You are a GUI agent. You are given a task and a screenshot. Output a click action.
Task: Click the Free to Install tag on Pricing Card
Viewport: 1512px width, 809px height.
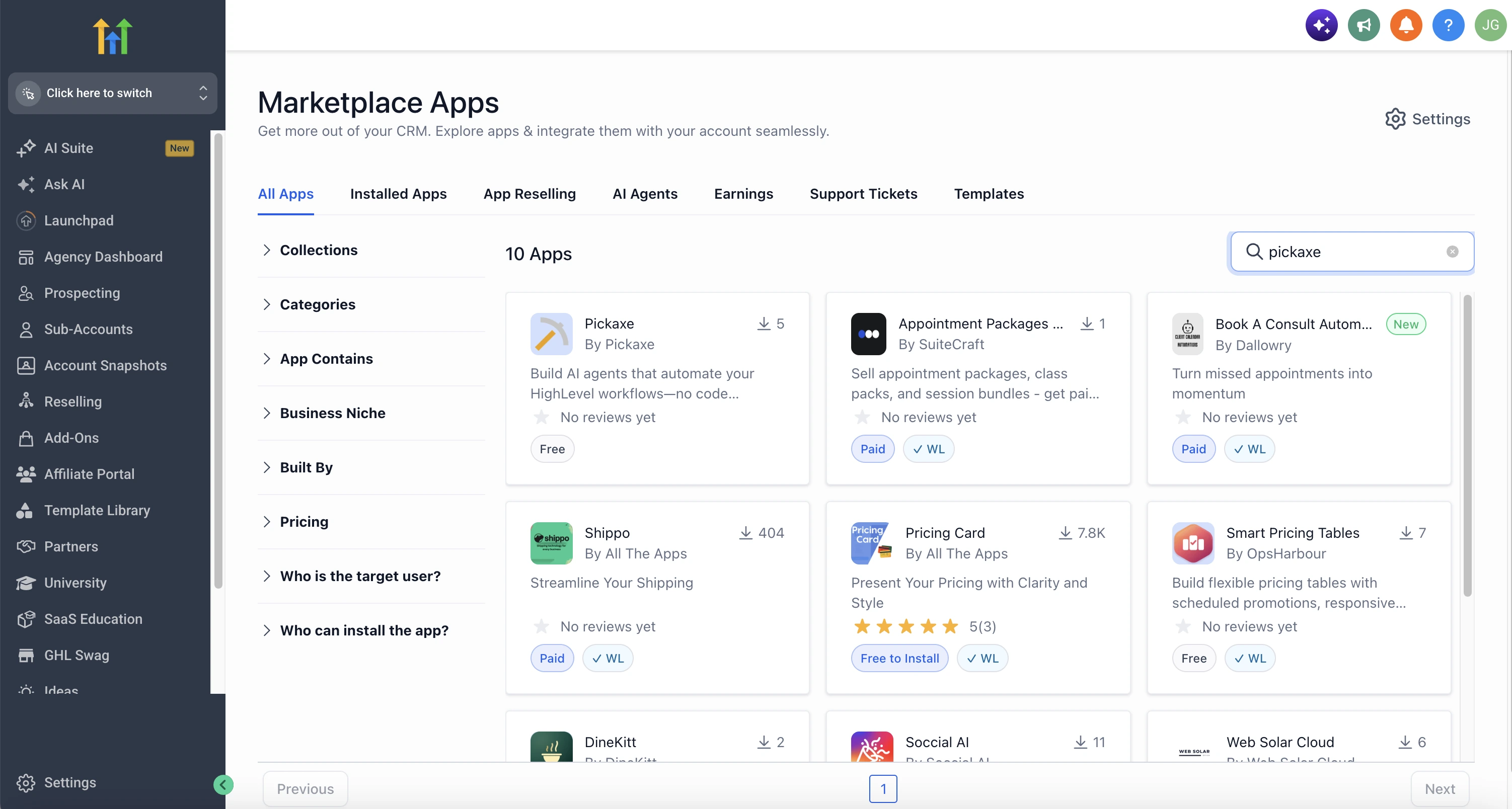coord(899,658)
